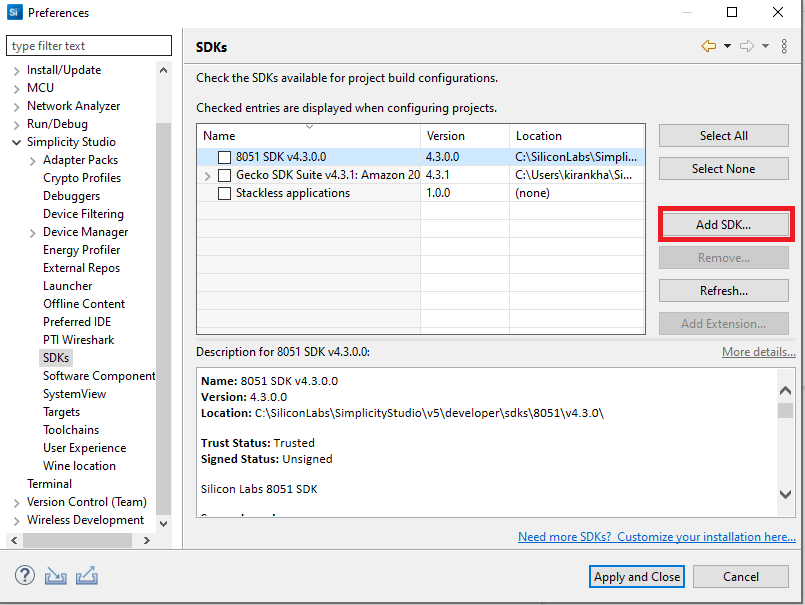Click the Select None button
805x605 pixels.
click(x=723, y=168)
